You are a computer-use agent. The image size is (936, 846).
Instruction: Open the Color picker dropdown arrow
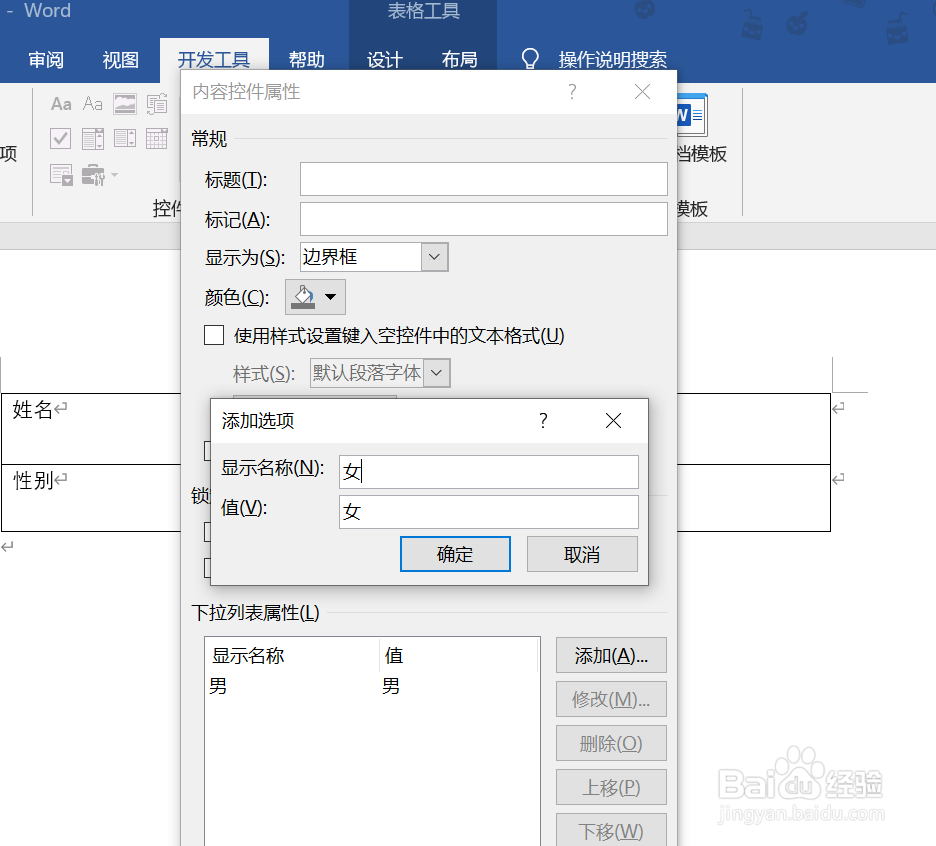[330, 296]
